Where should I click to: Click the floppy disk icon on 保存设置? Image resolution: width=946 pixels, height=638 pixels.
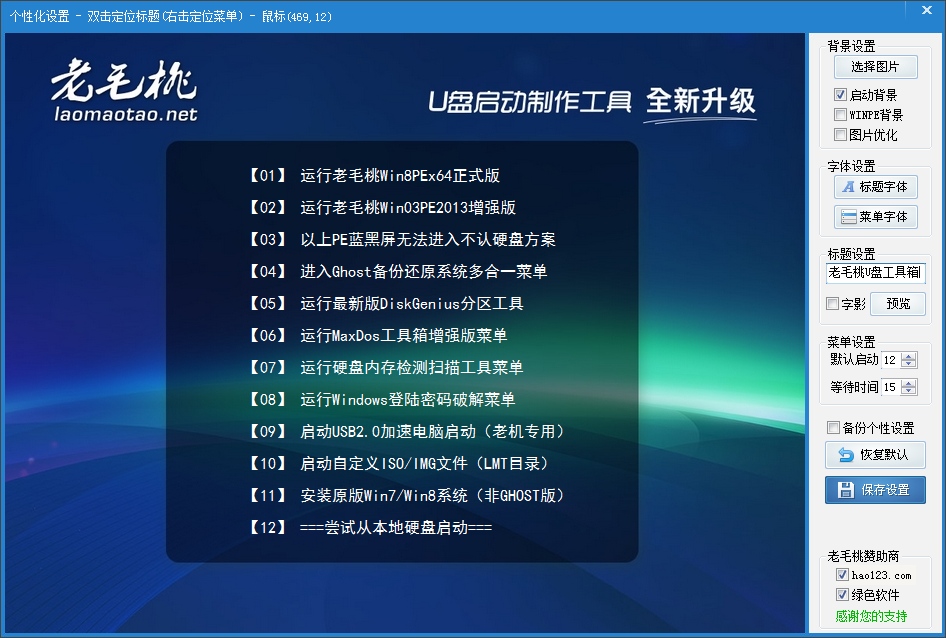[x=845, y=490]
